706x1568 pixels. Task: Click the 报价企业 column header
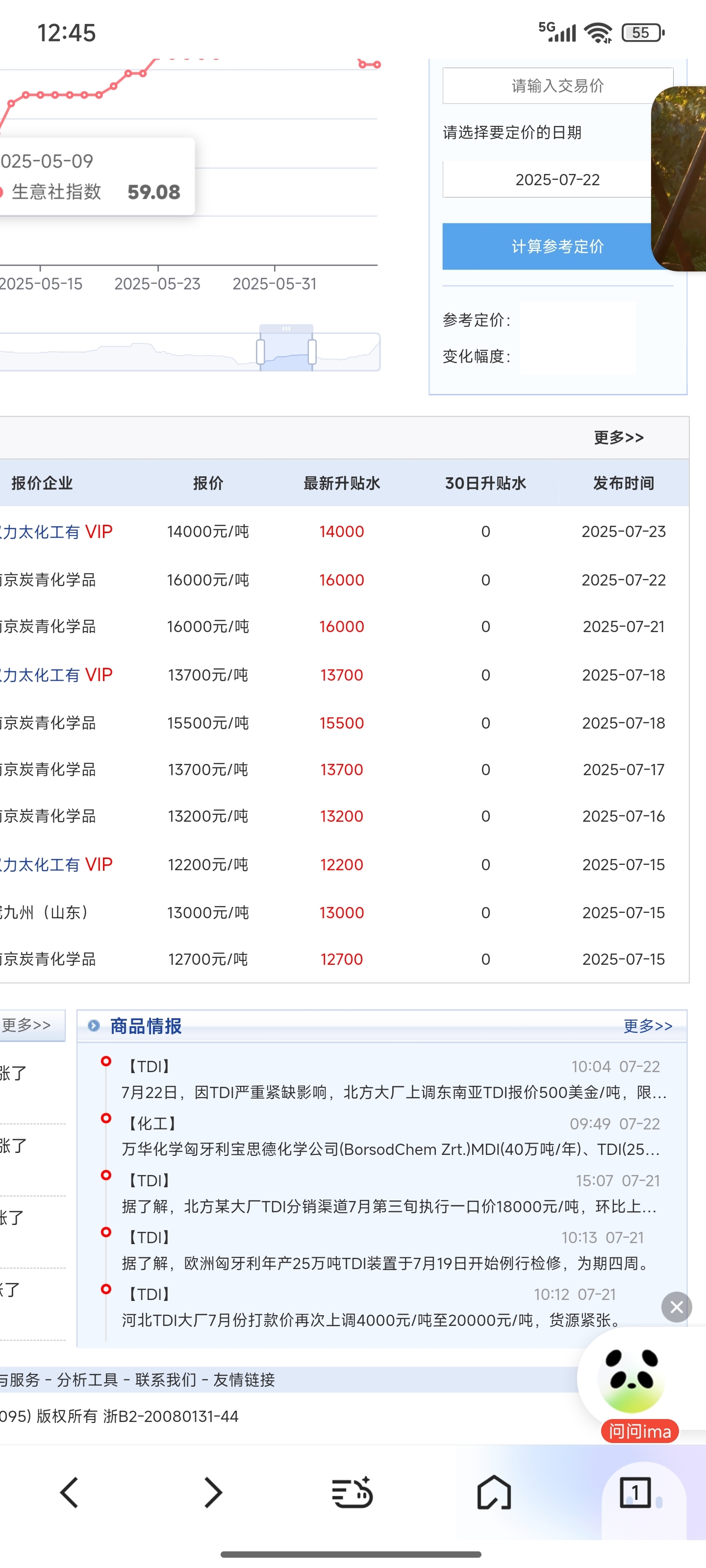coord(42,483)
